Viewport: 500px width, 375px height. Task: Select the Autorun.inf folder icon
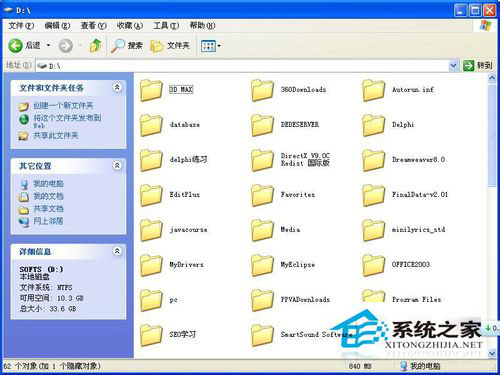(x=373, y=90)
